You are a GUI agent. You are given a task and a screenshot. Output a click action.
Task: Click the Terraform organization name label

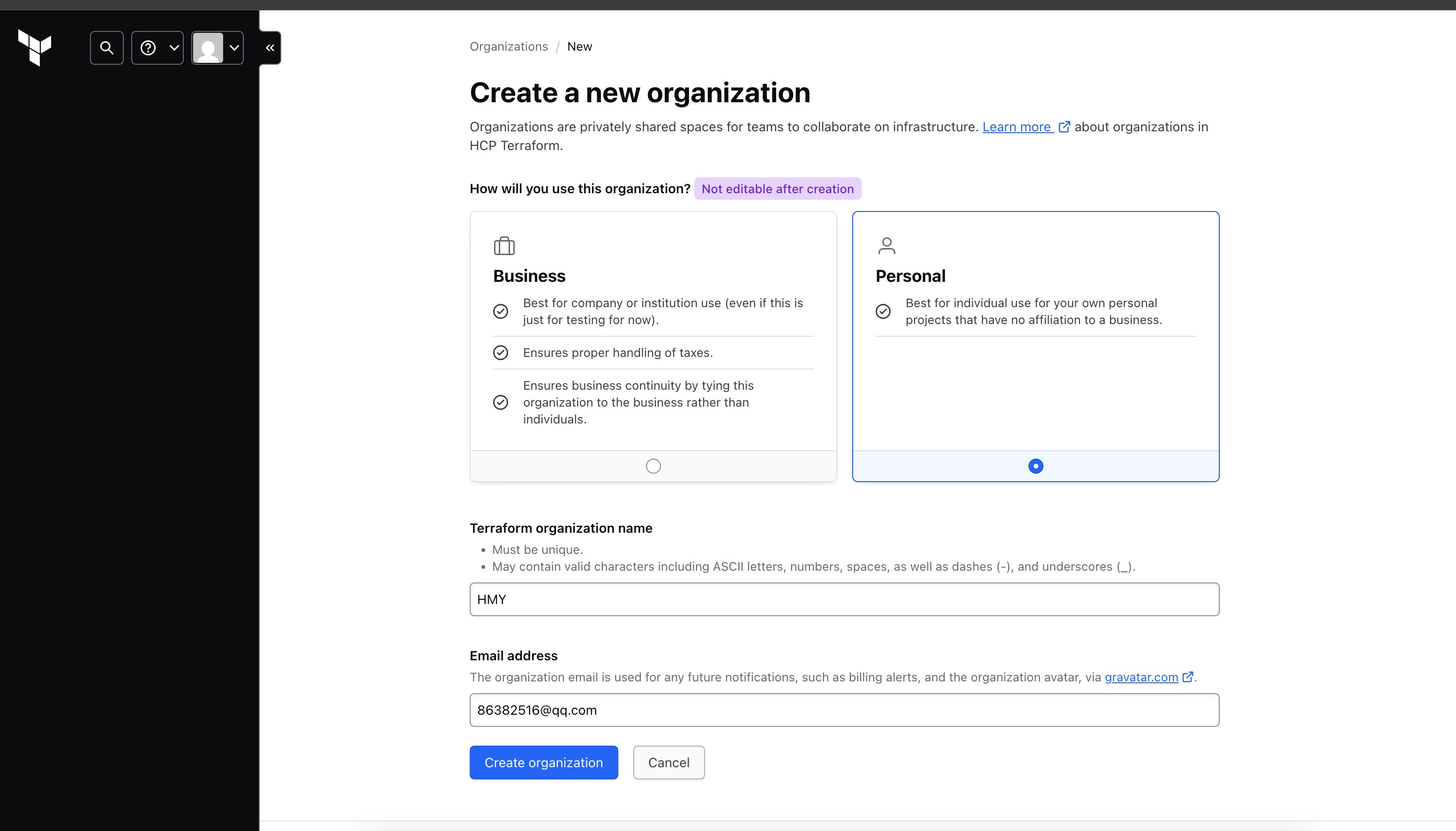tap(561, 528)
